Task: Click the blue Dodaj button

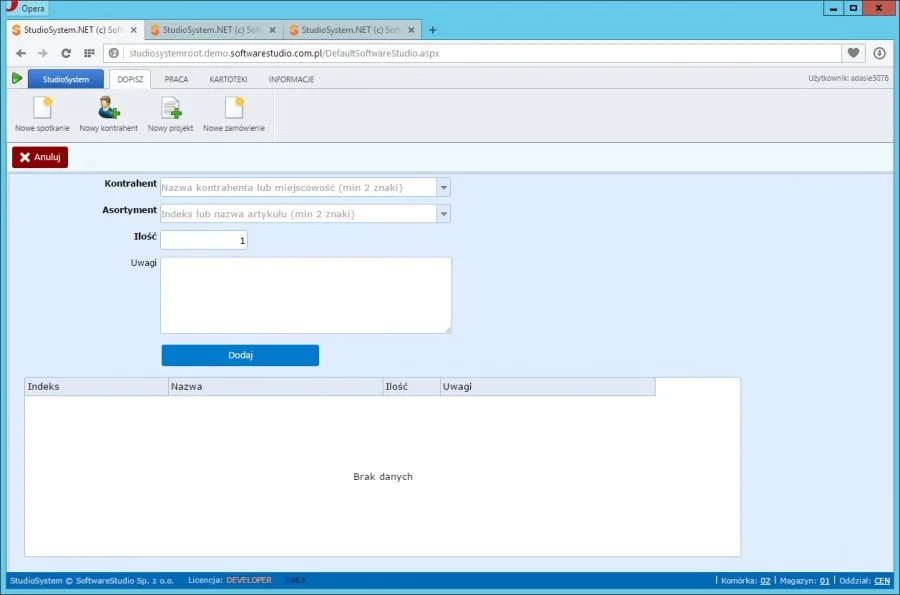Action: [240, 355]
